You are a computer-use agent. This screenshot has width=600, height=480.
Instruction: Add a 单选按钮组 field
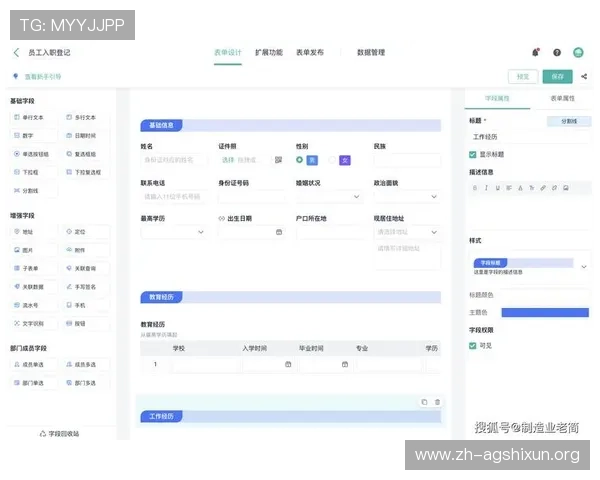33,154
